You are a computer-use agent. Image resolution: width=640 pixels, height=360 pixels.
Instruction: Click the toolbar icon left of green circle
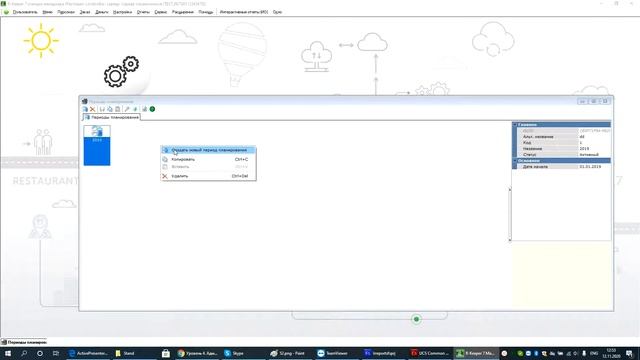coord(144,109)
